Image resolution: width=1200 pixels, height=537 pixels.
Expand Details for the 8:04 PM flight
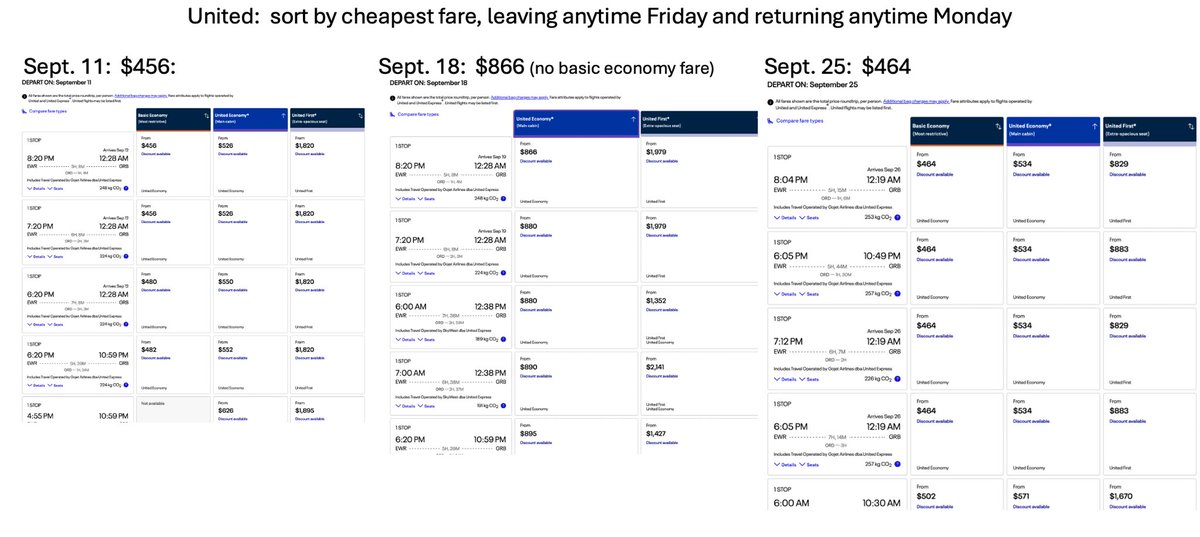point(785,217)
